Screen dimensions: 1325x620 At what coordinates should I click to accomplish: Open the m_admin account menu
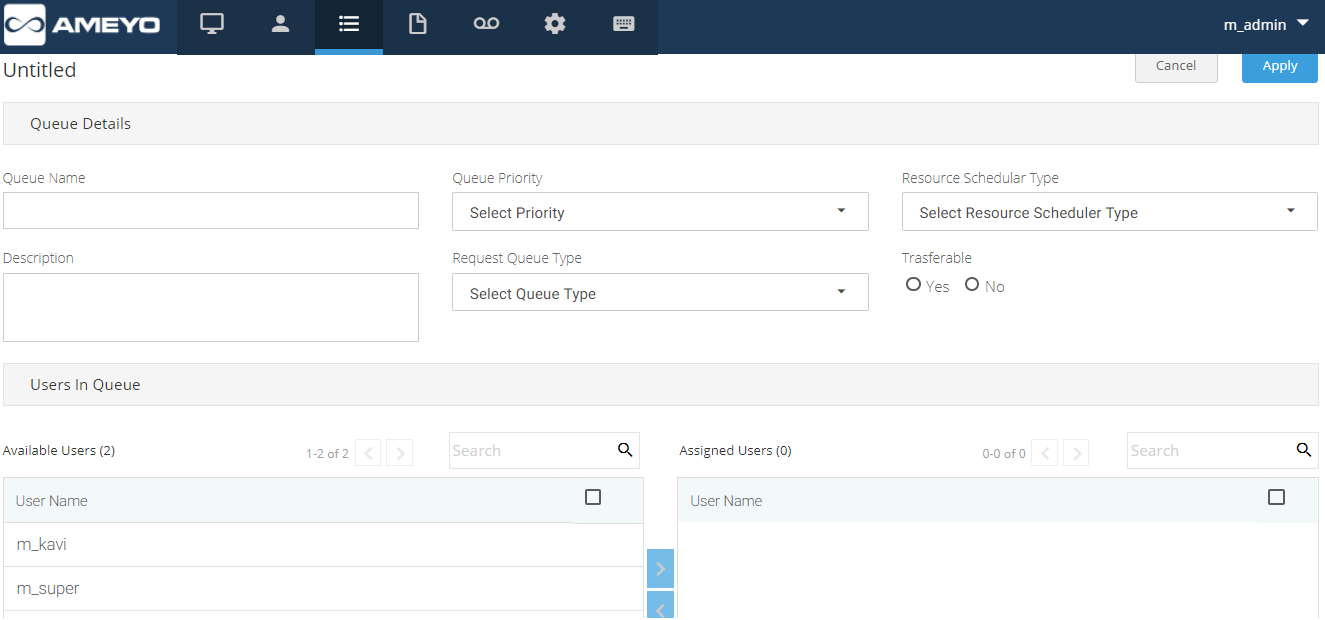[1266, 25]
